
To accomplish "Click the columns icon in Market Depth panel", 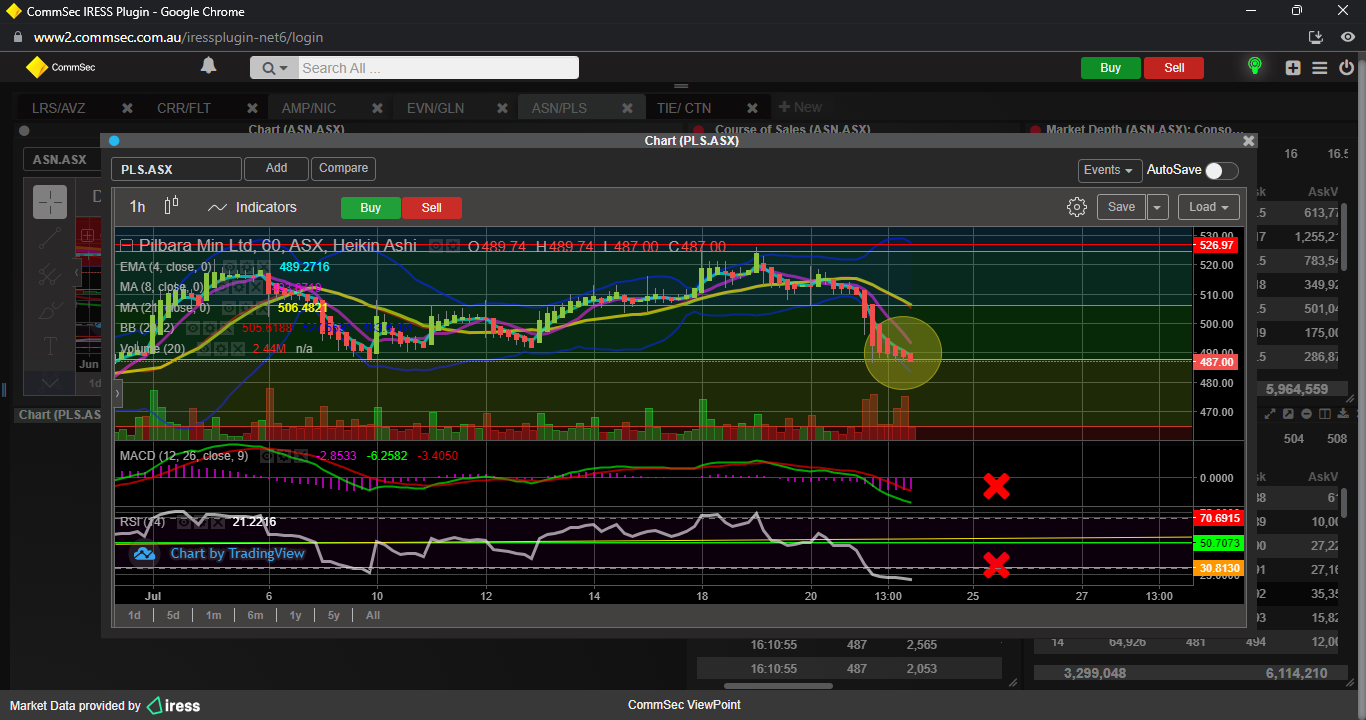I will pos(1325,413).
